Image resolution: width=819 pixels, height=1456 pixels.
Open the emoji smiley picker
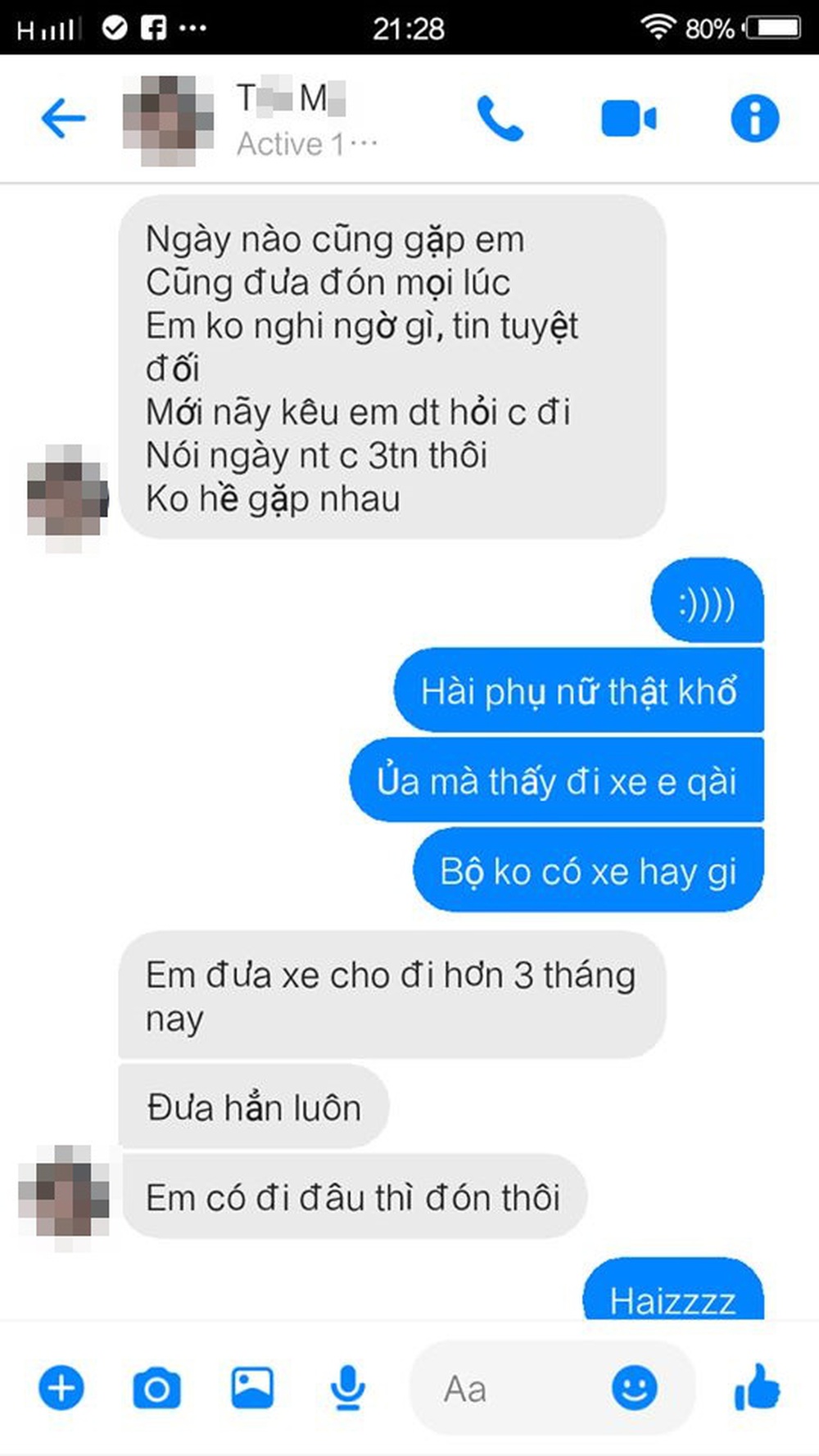pos(635,1388)
